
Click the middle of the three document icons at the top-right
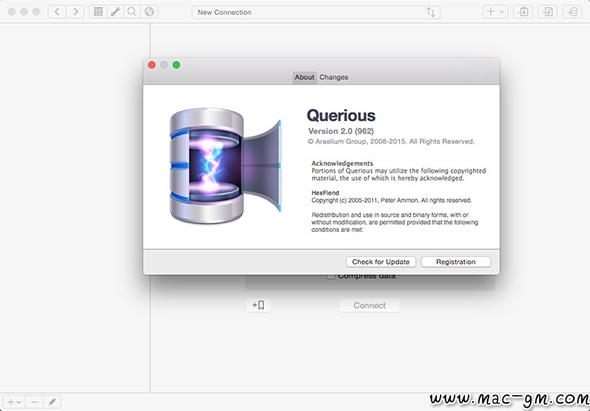click(547, 12)
